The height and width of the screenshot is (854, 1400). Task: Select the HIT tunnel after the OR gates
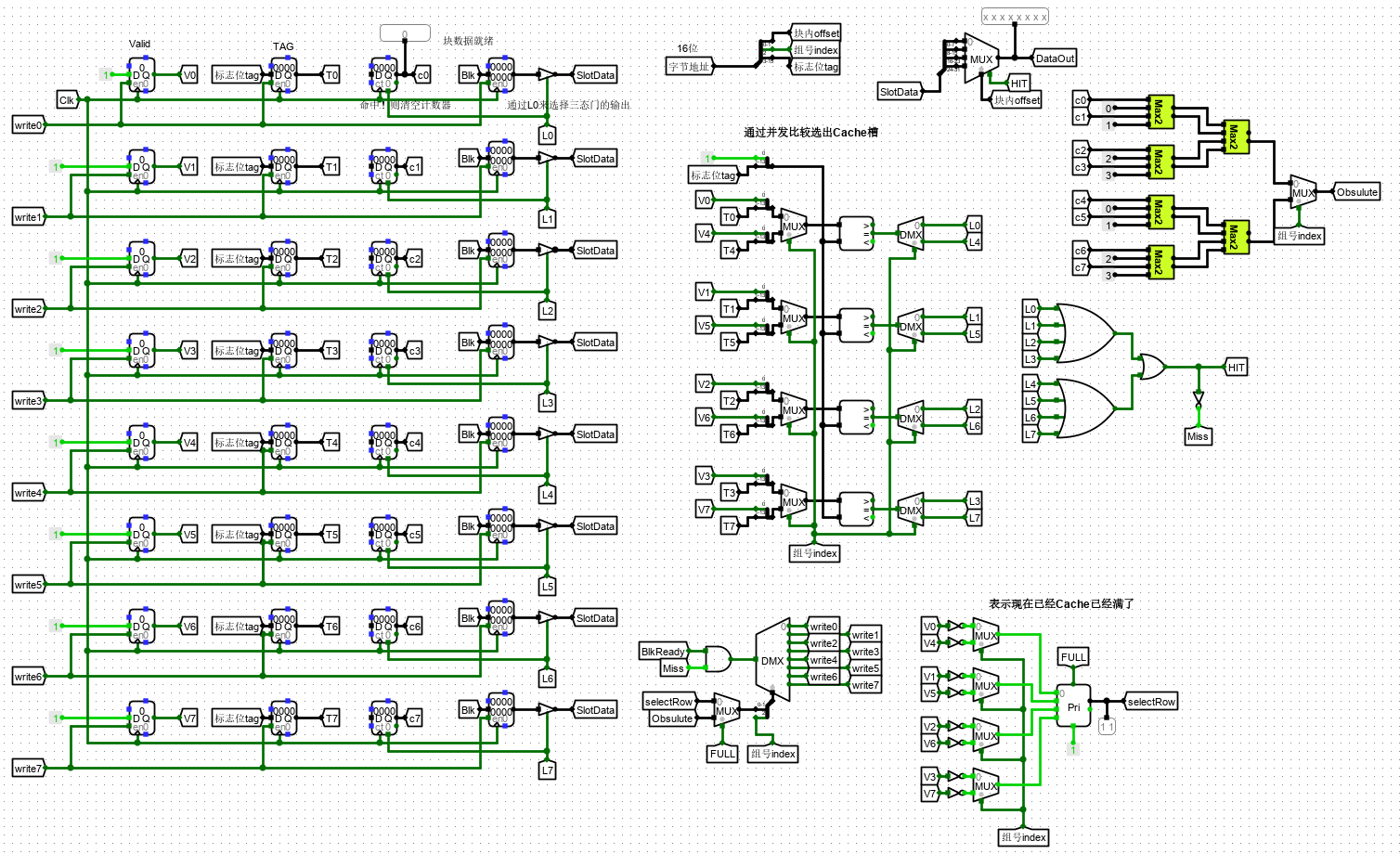coord(1236,368)
